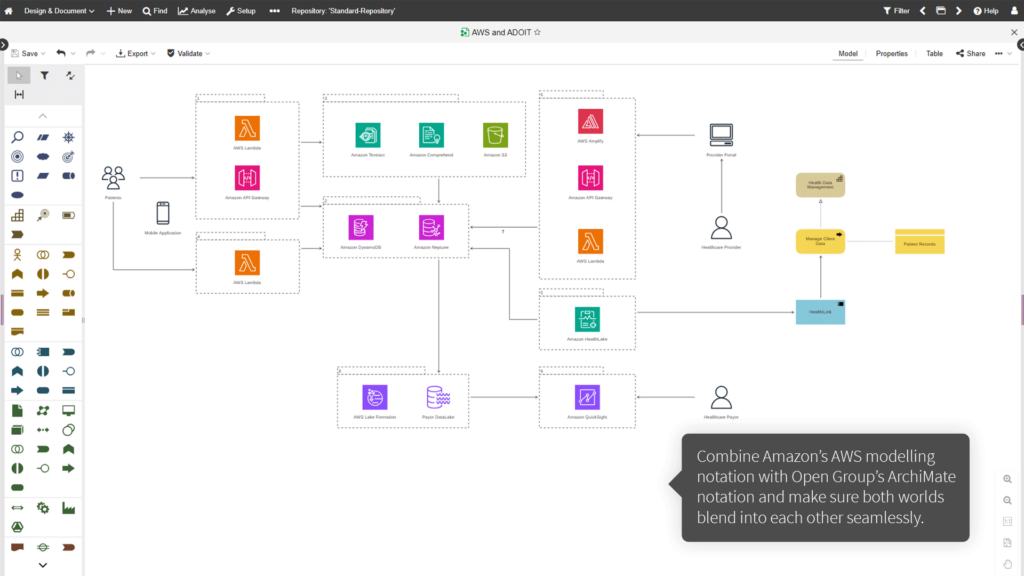Select the zoom-out magnifier on the right toolbar

(x=1007, y=499)
